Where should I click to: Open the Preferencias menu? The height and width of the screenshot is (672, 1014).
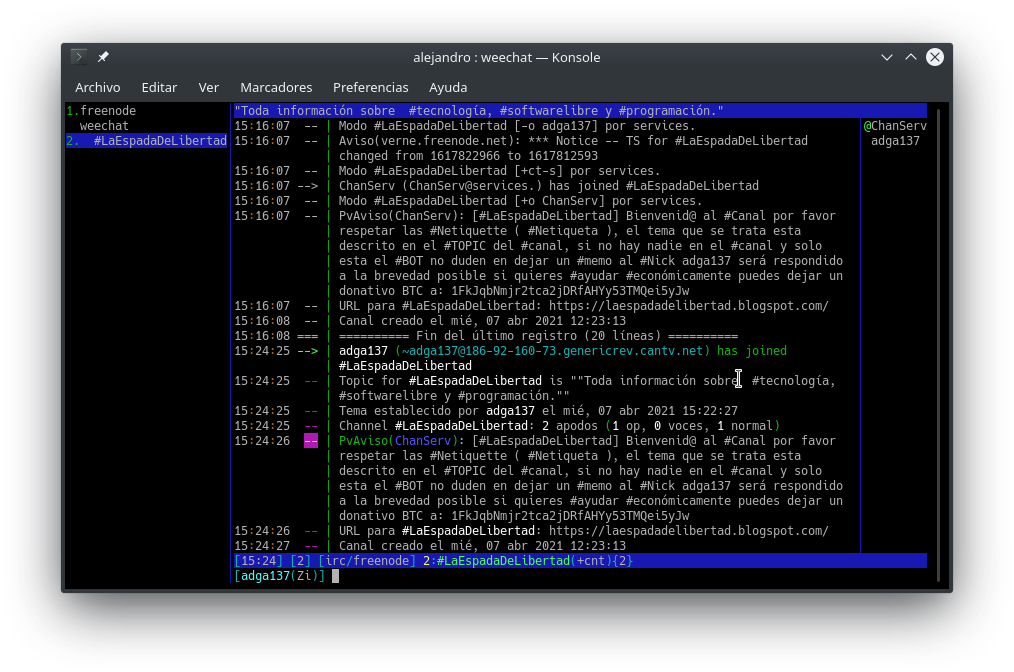[x=371, y=87]
